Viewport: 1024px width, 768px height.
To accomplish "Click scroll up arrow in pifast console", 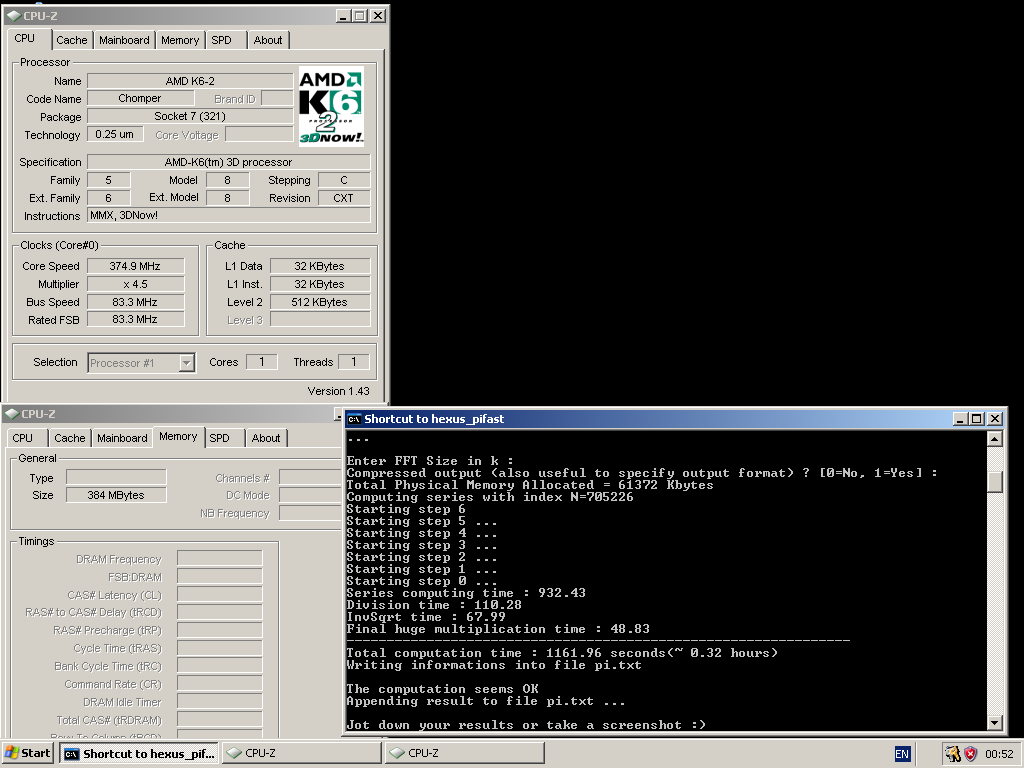I will [995, 439].
